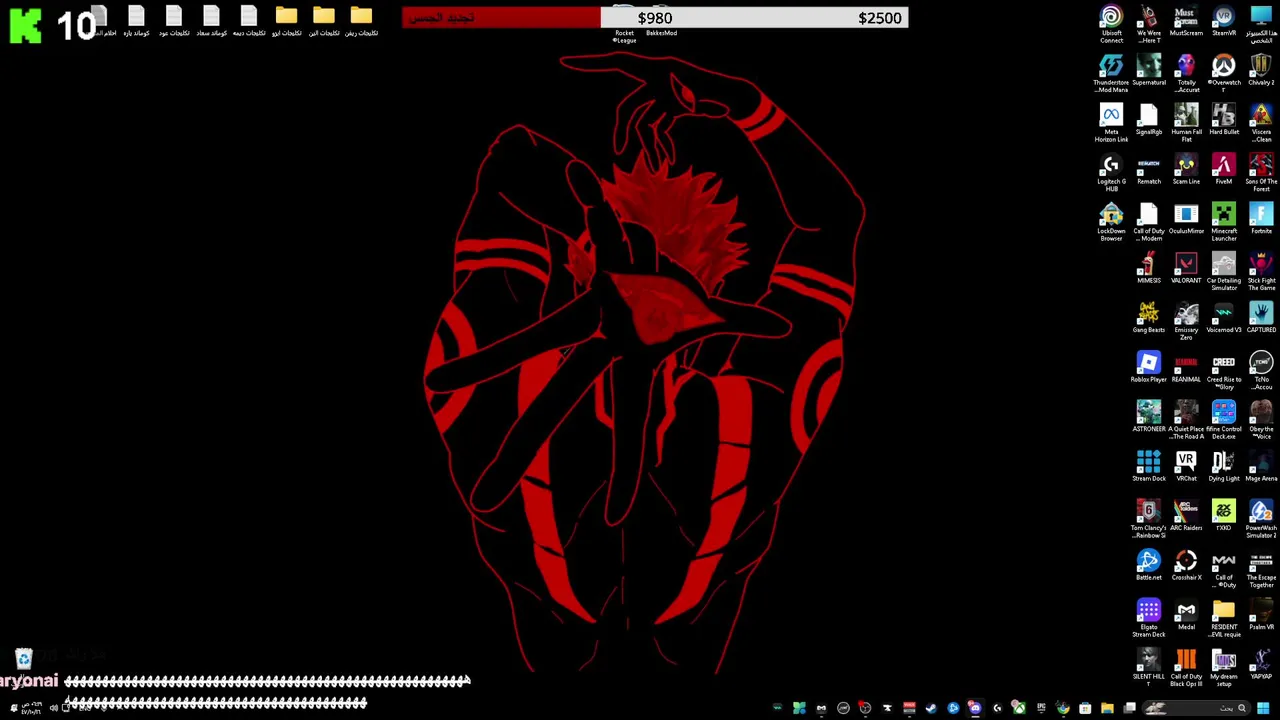This screenshot has width=1280, height=720.
Task: Open the Gang Beasts shortcut
Action: (x=1149, y=319)
